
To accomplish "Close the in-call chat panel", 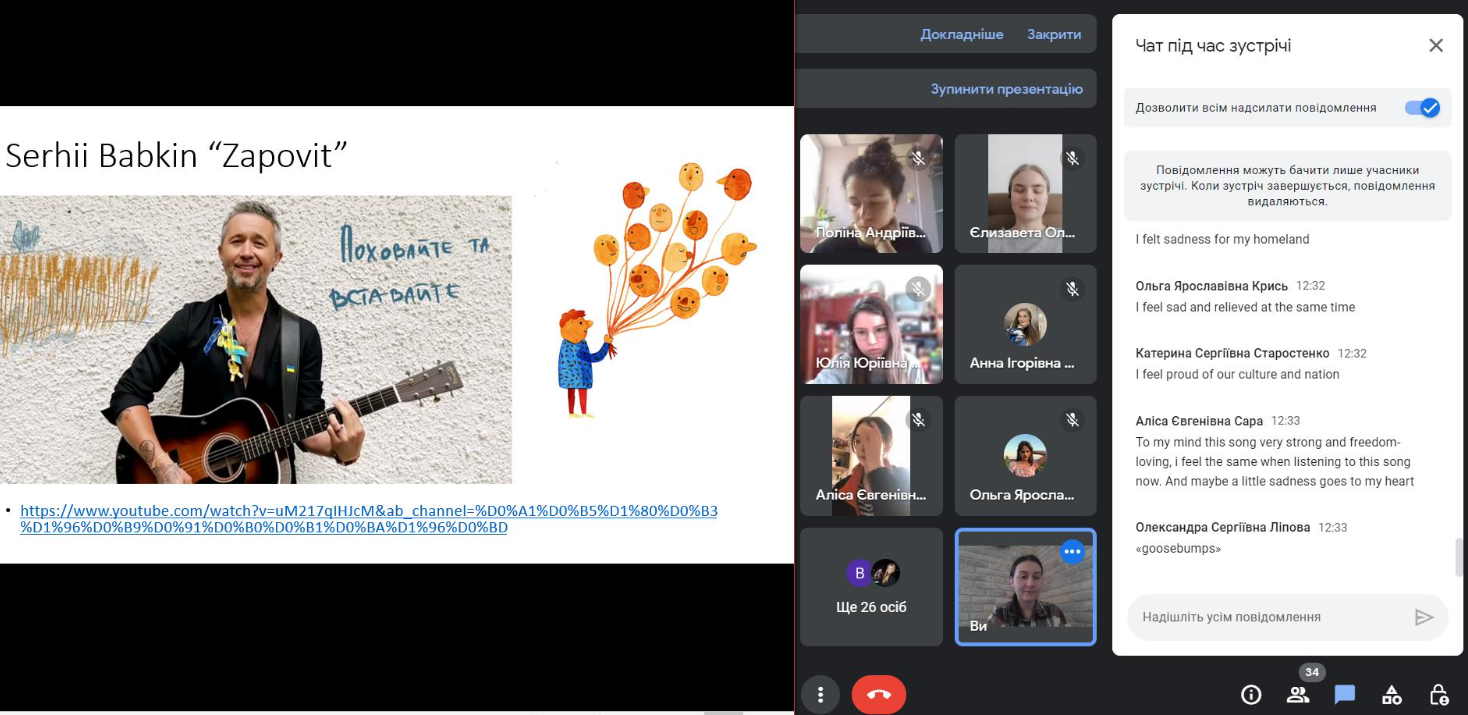I will 1436,45.
